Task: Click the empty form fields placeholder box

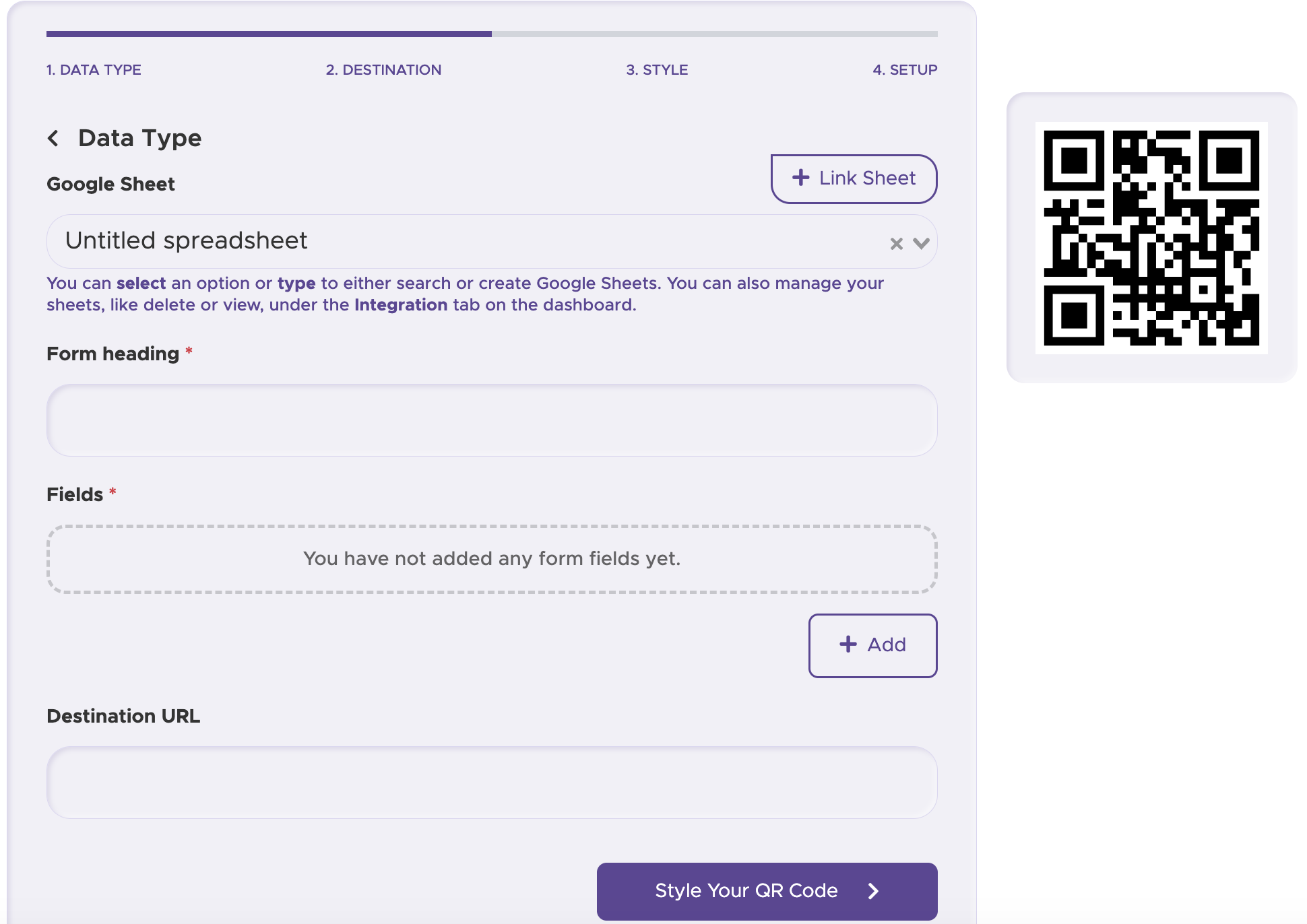Action: tap(491, 559)
